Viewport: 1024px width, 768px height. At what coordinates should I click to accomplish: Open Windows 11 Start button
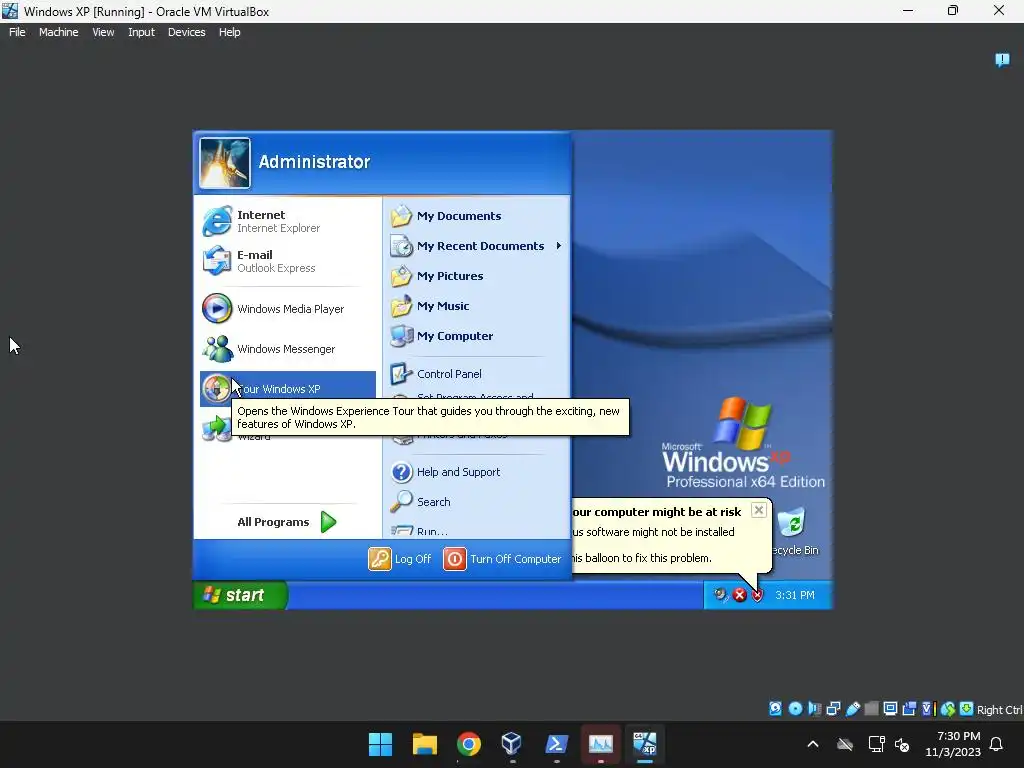380,744
